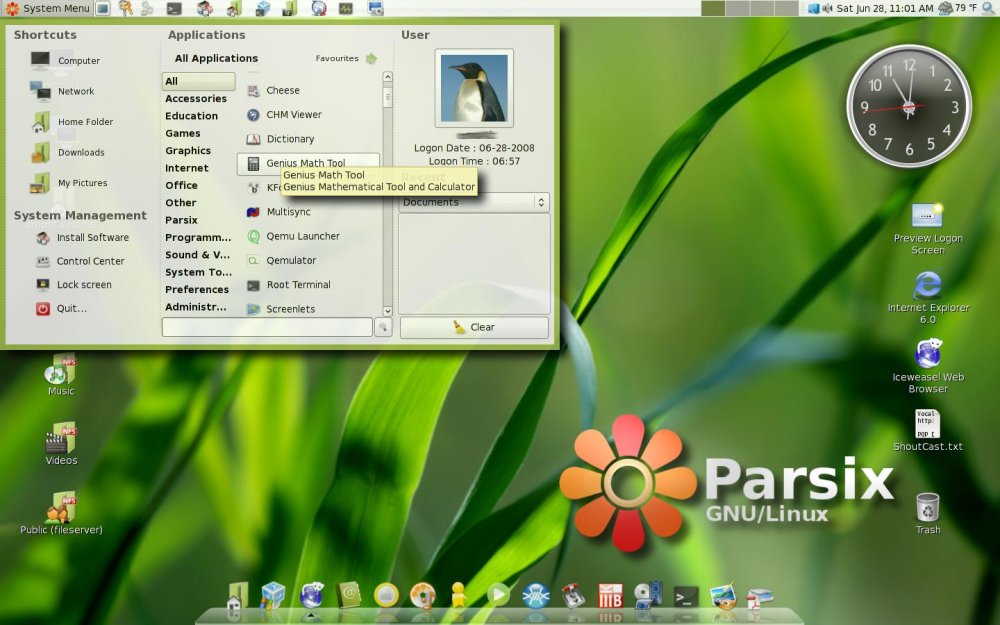The width and height of the screenshot is (1000, 625).
Task: Click the terminal icon in top panel
Action: click(x=173, y=8)
